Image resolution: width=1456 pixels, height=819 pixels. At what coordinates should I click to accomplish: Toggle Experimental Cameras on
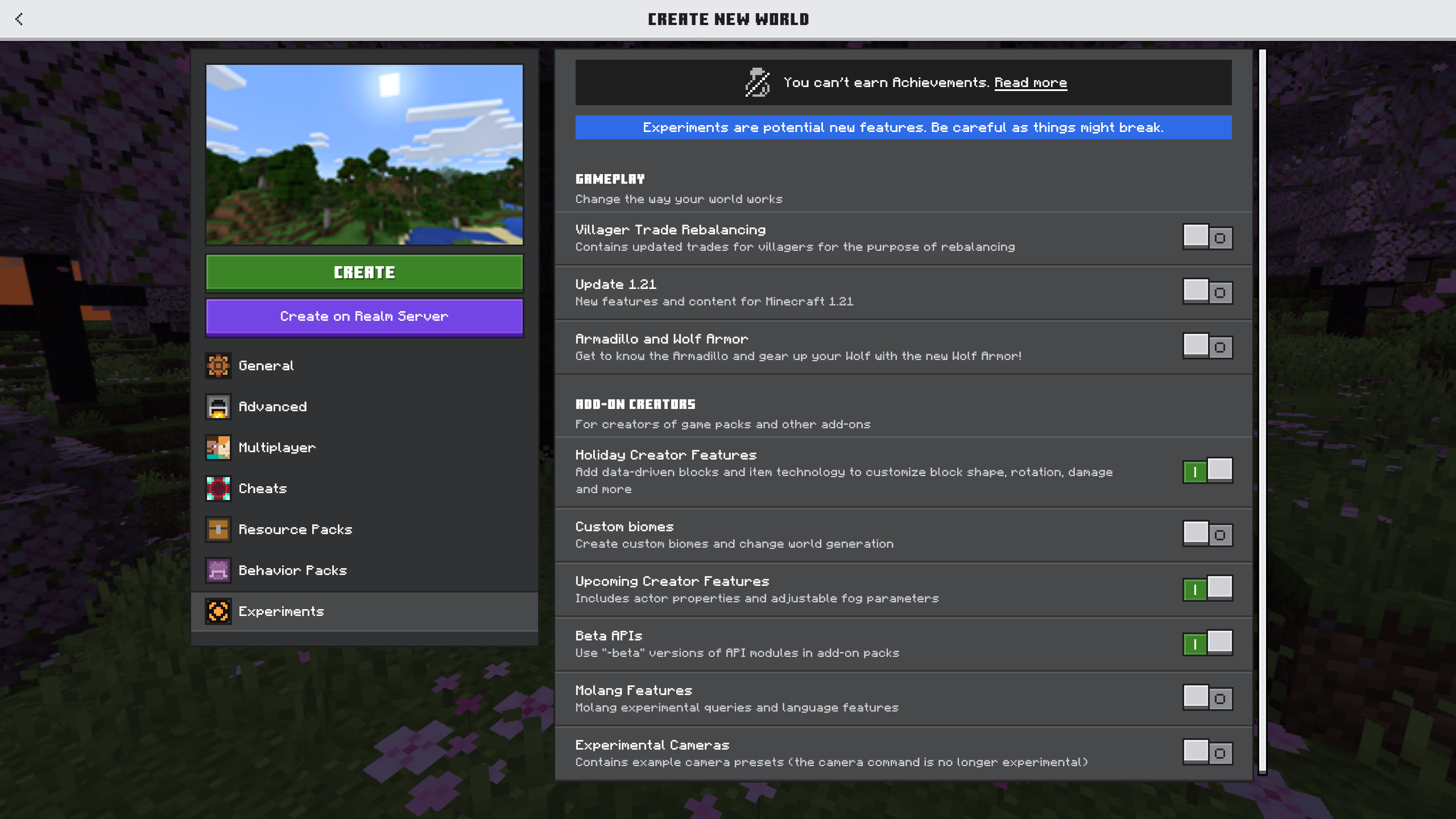click(1207, 752)
